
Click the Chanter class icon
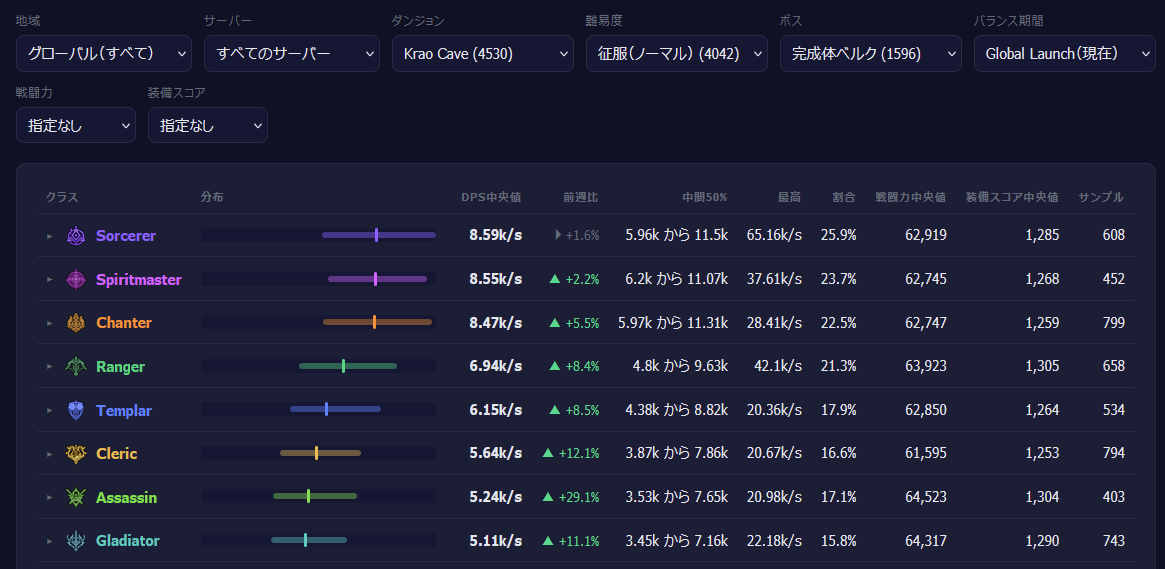pos(77,322)
